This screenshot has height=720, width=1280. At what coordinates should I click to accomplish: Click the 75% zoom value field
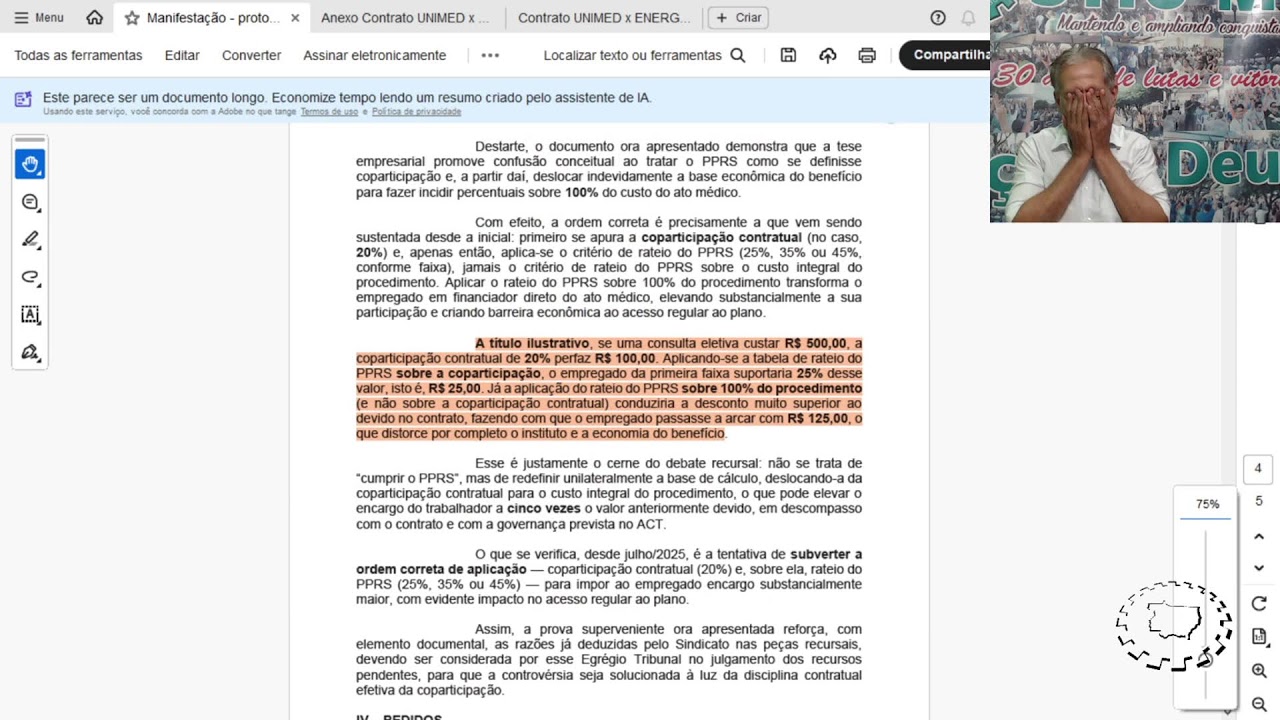point(1207,505)
